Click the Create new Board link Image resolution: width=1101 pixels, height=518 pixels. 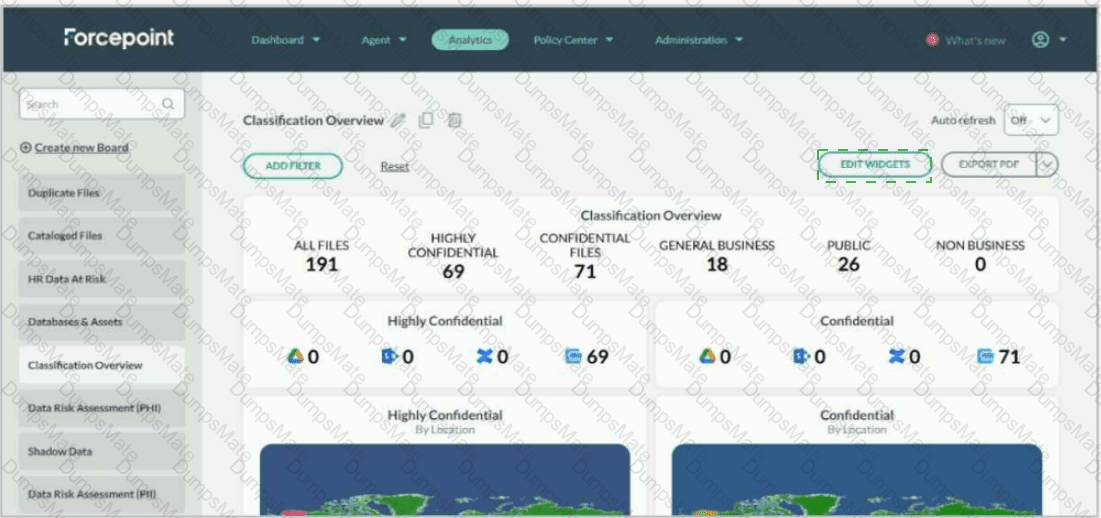(81, 147)
